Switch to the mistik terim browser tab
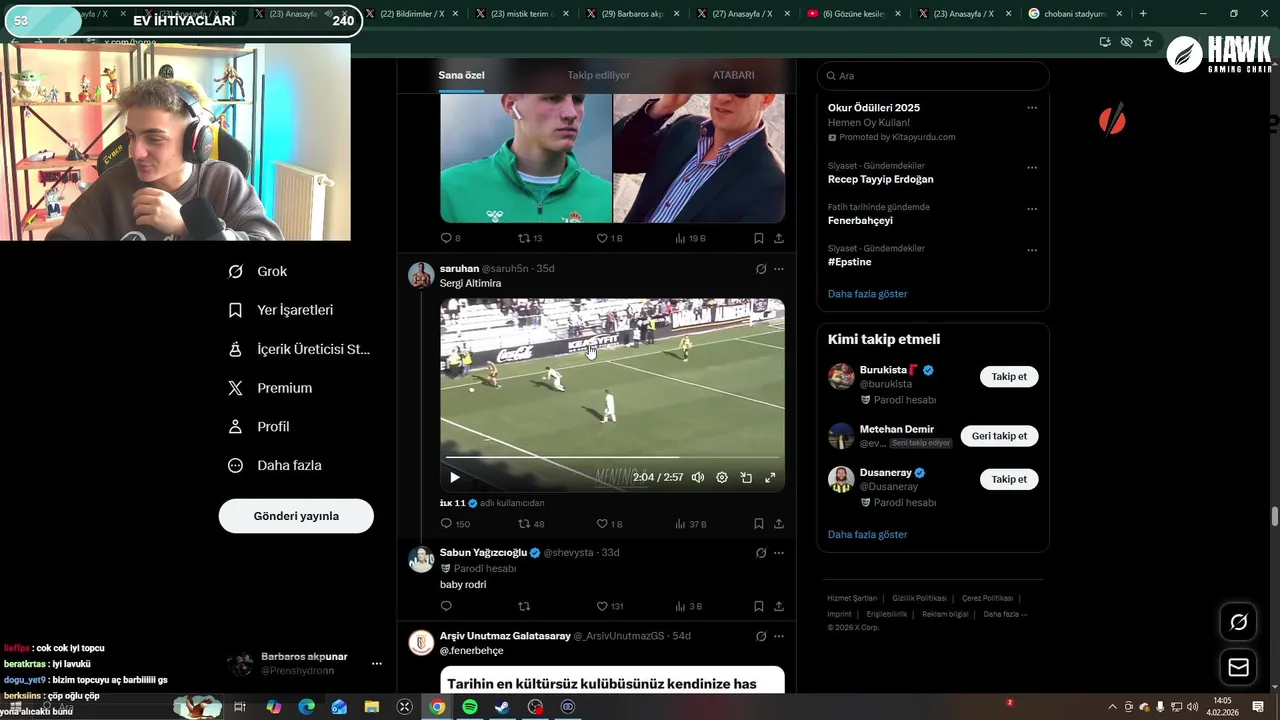The height and width of the screenshot is (720, 1280). 522,14
